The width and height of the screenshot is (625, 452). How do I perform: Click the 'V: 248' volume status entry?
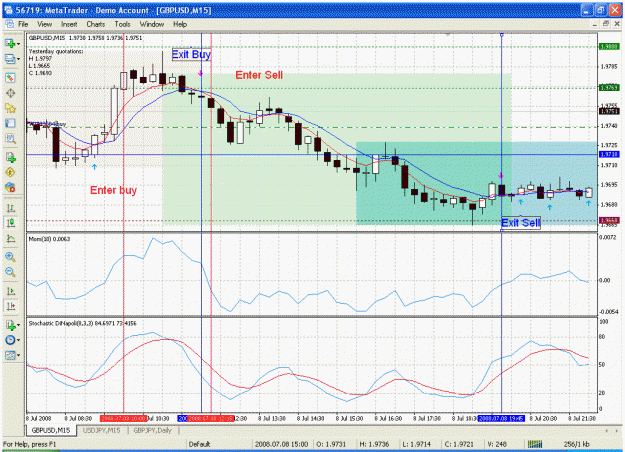tap(497, 444)
